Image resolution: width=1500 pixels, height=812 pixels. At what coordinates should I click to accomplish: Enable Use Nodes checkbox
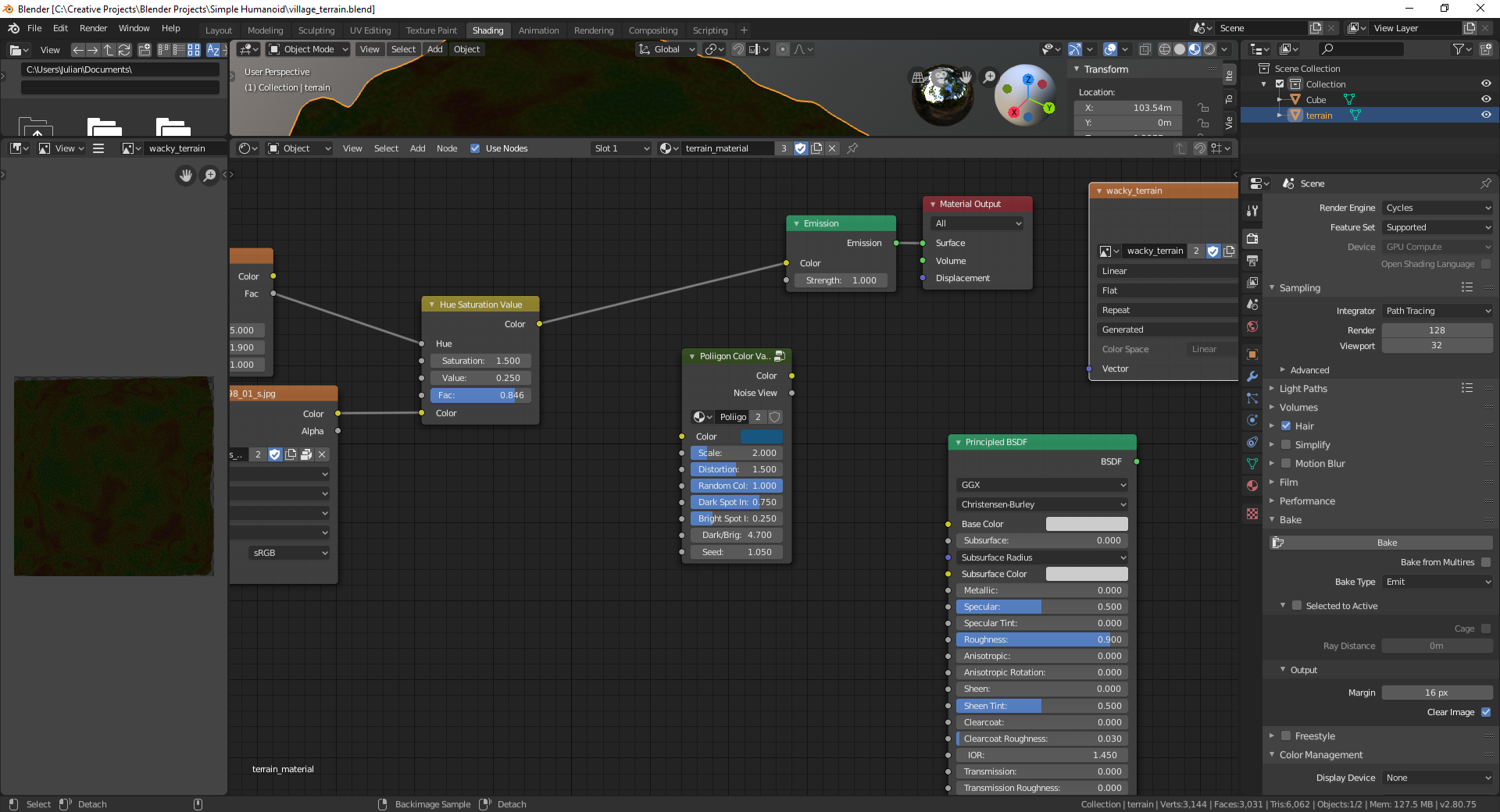point(475,148)
